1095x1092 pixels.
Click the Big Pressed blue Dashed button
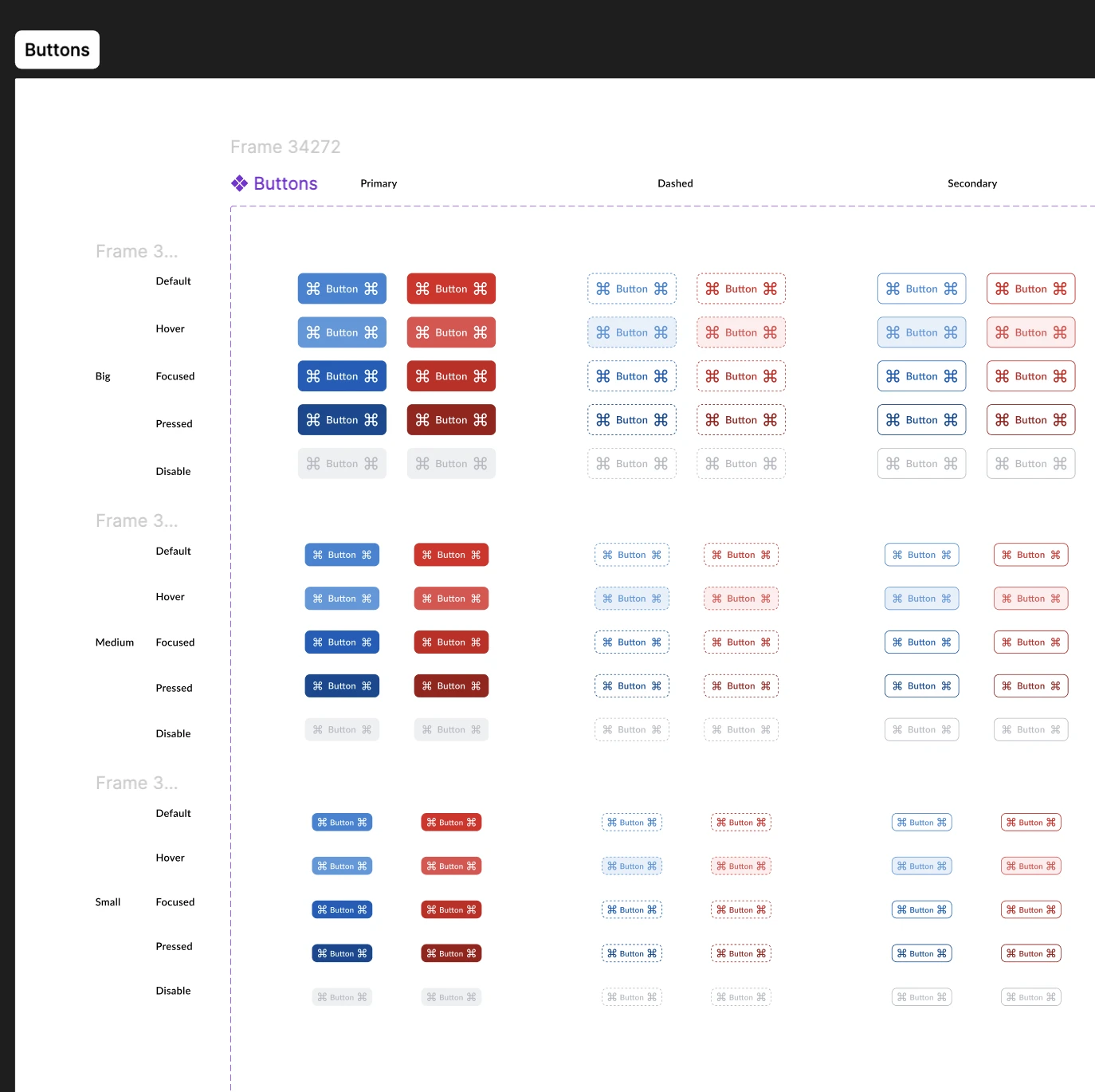(632, 420)
